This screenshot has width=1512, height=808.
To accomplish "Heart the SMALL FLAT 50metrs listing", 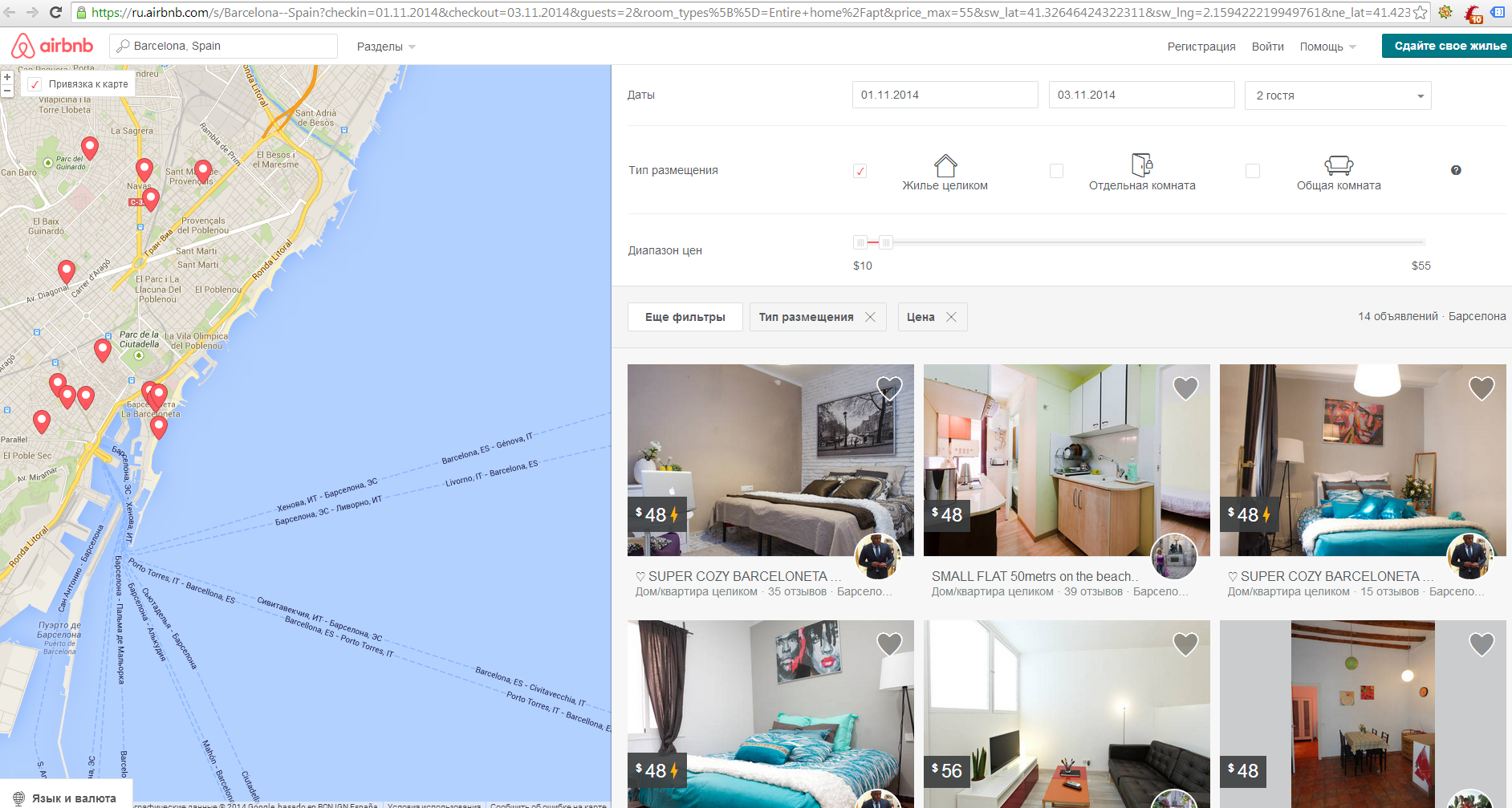I will (1185, 388).
